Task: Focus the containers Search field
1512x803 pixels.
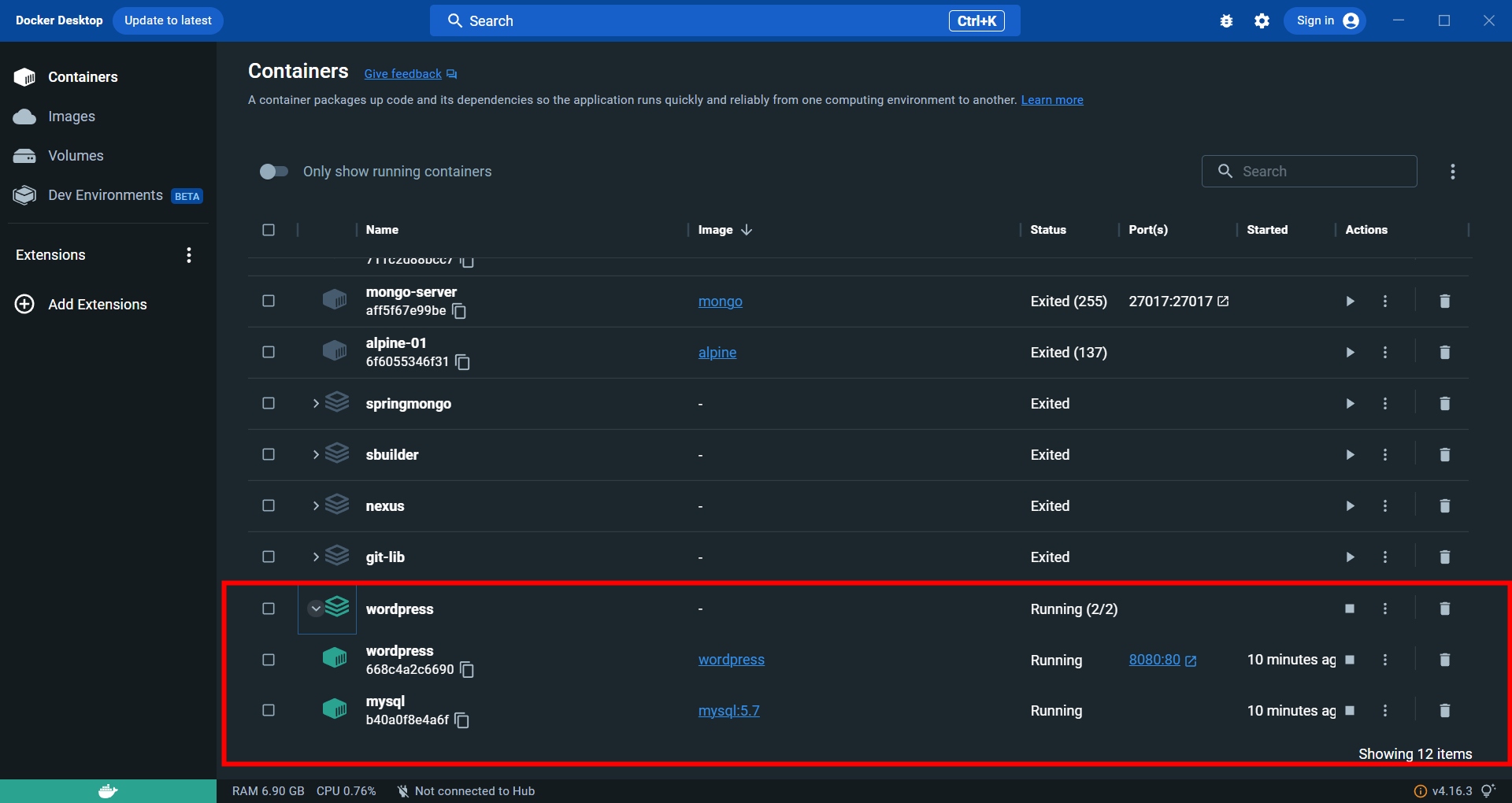Action: tap(1310, 172)
